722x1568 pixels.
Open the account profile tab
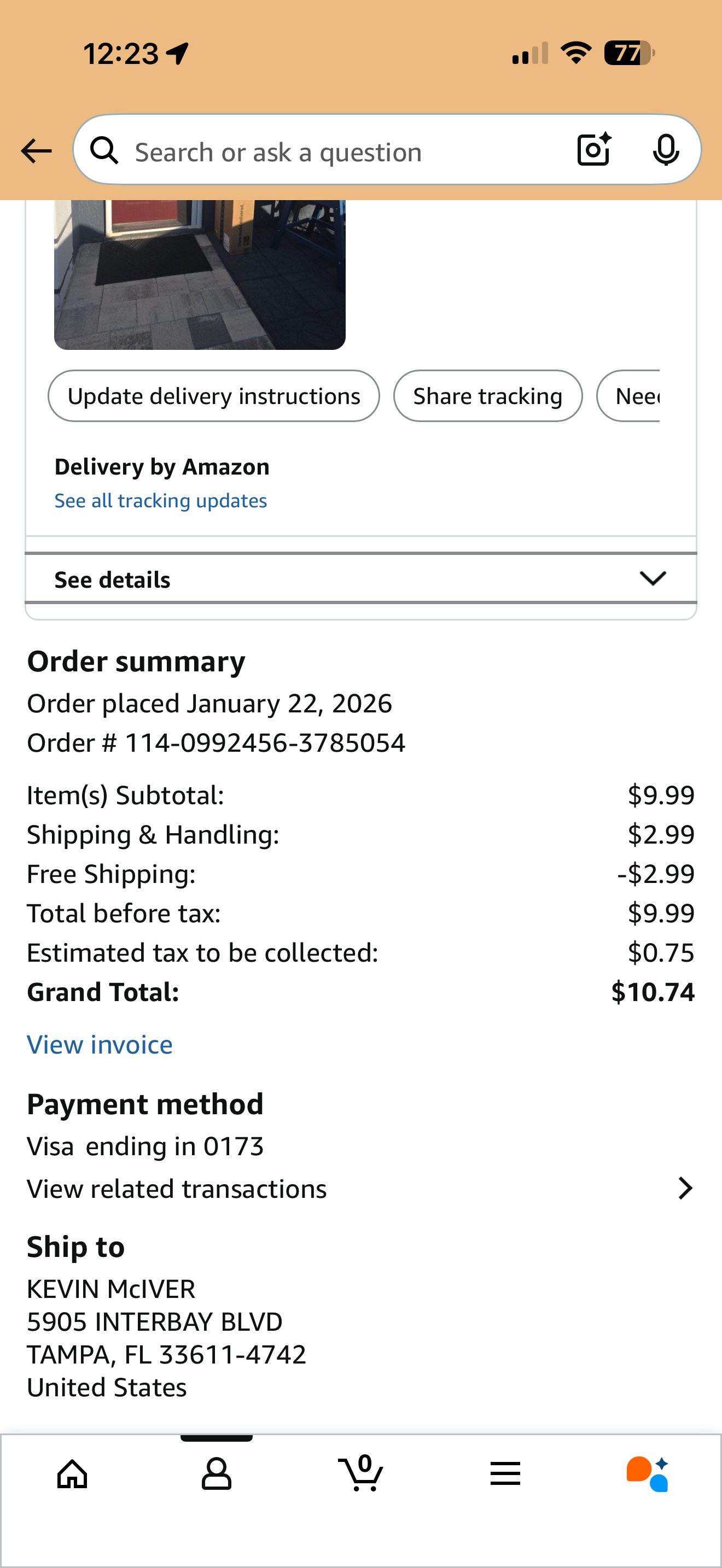coord(217,1473)
